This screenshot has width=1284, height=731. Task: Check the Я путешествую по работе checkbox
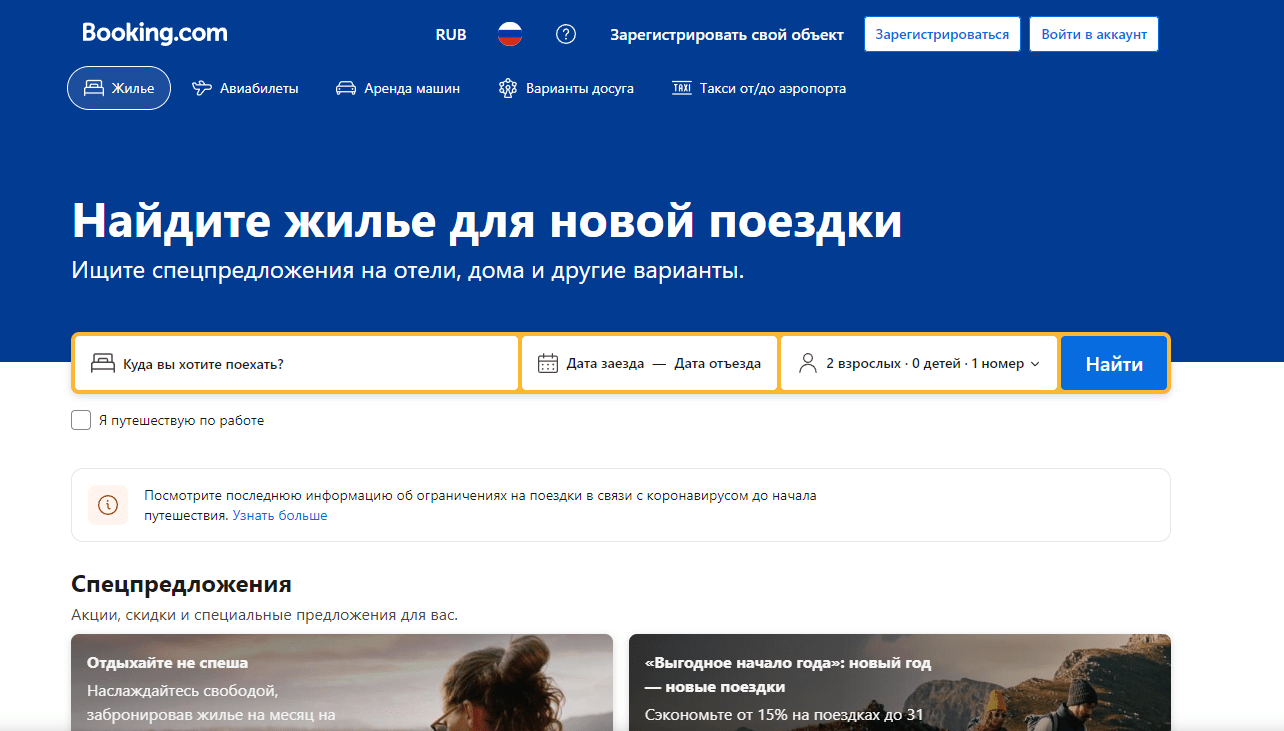tap(81, 420)
